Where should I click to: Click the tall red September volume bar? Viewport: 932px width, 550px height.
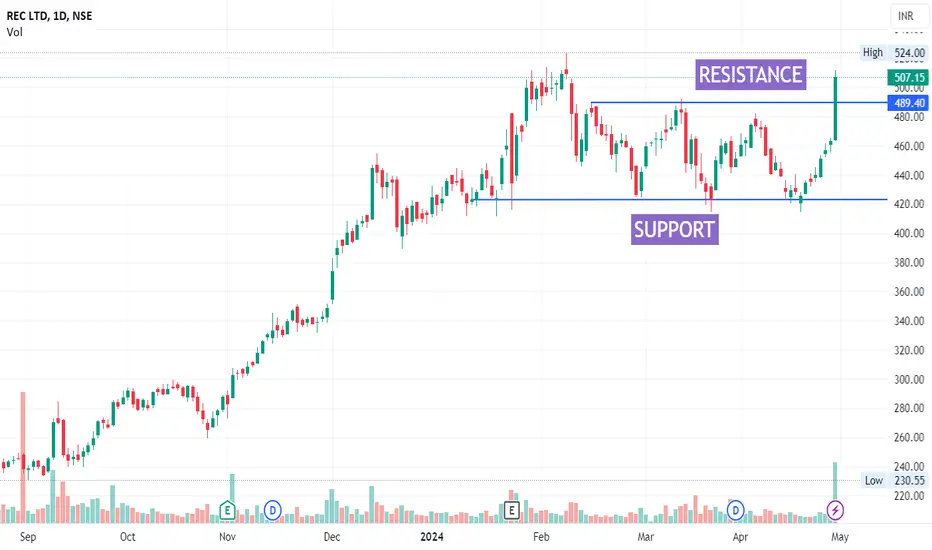[x=23, y=457]
